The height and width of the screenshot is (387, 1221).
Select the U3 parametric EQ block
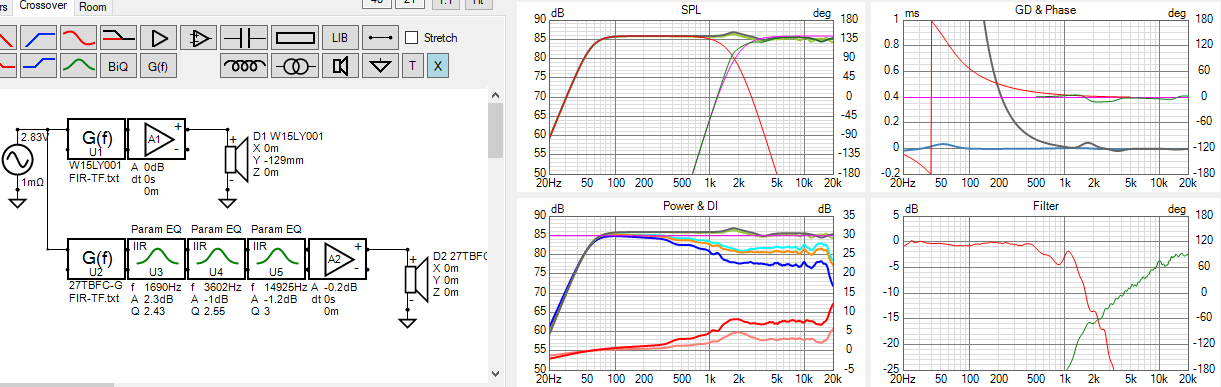156,259
